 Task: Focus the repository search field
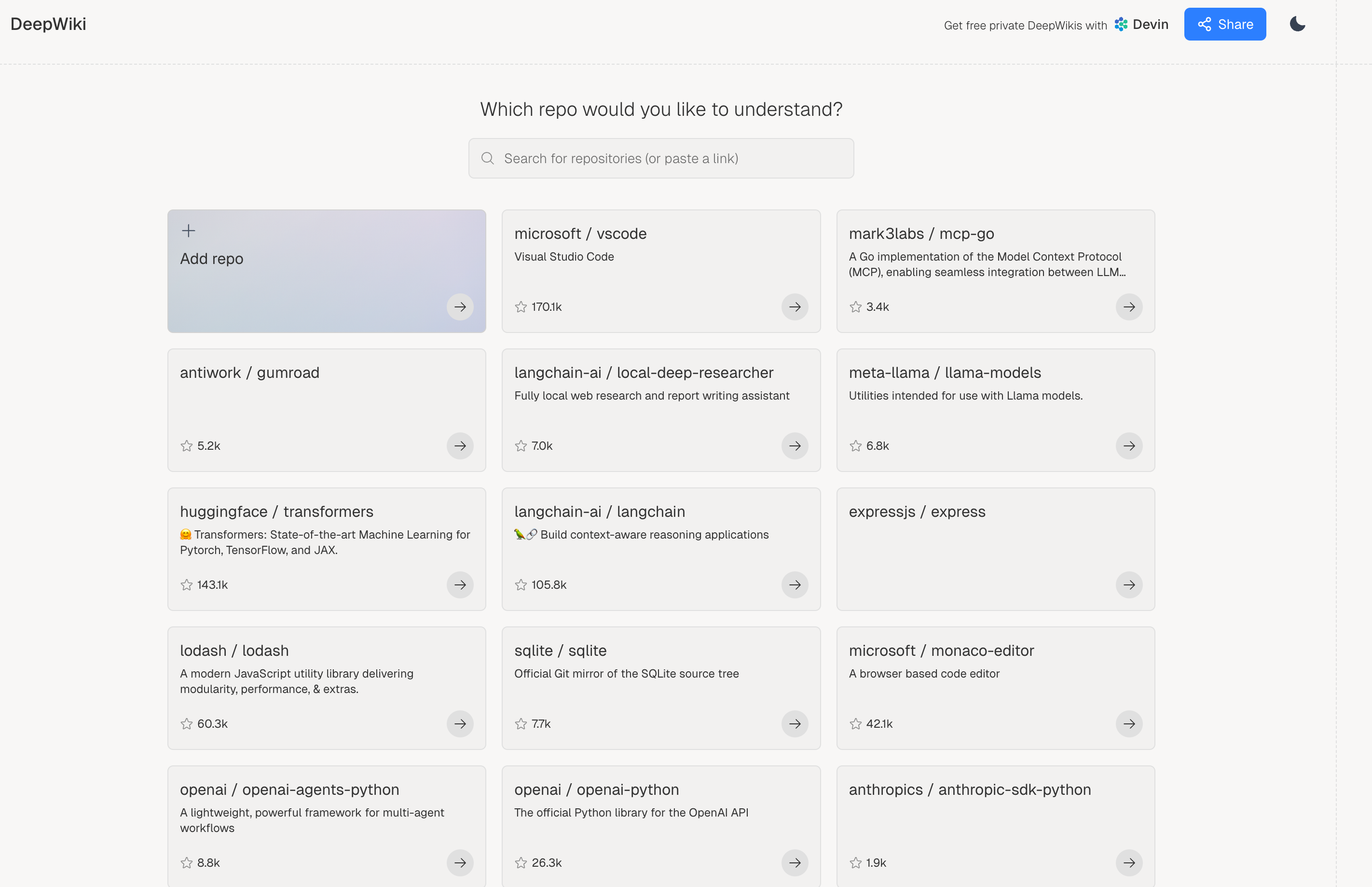point(668,158)
